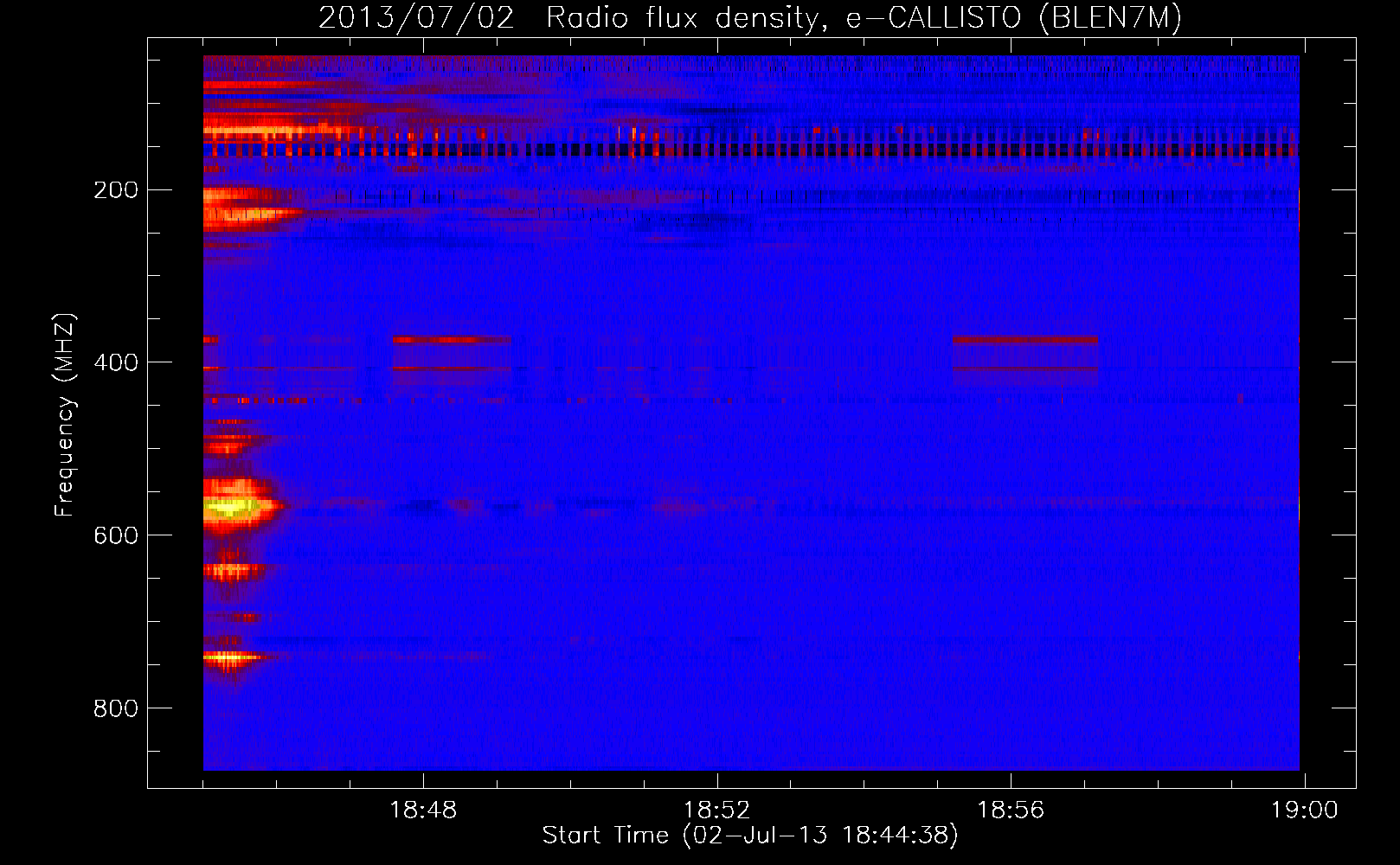Click the red band near 375 MHz at 18:56
The image size is (1400, 865).
click(1025, 340)
